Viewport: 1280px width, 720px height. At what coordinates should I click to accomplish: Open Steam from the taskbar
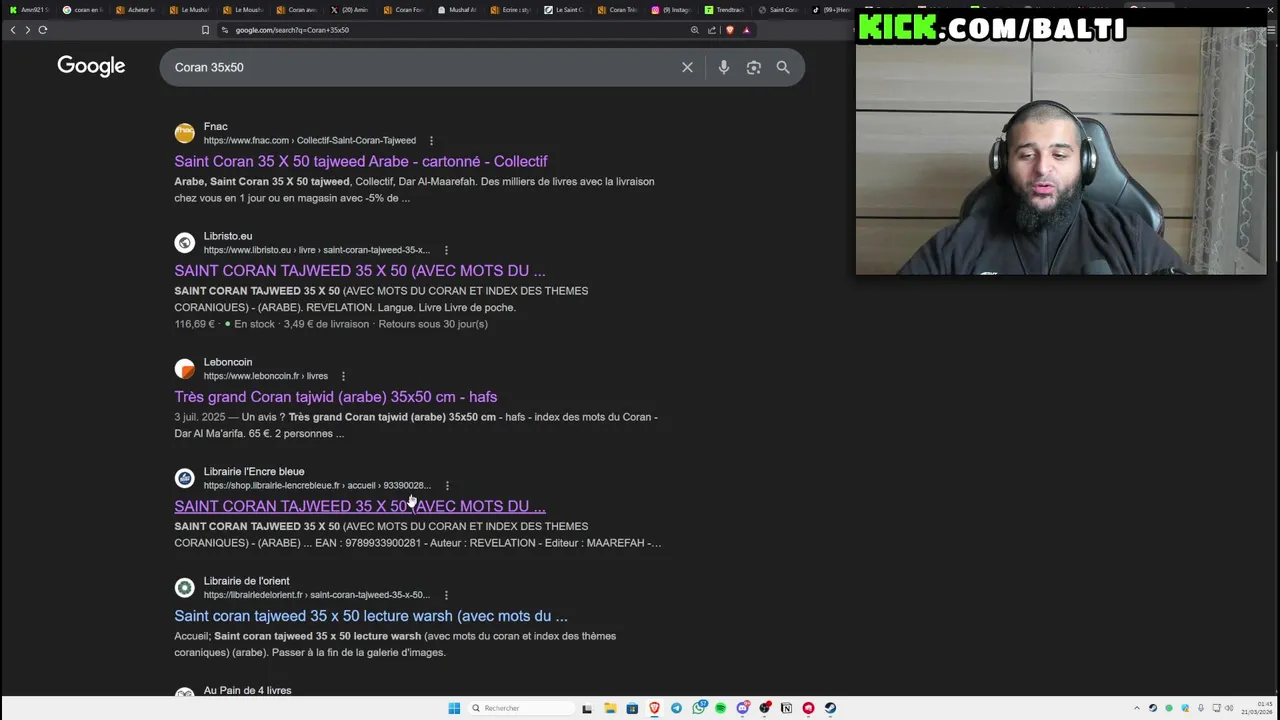click(830, 708)
